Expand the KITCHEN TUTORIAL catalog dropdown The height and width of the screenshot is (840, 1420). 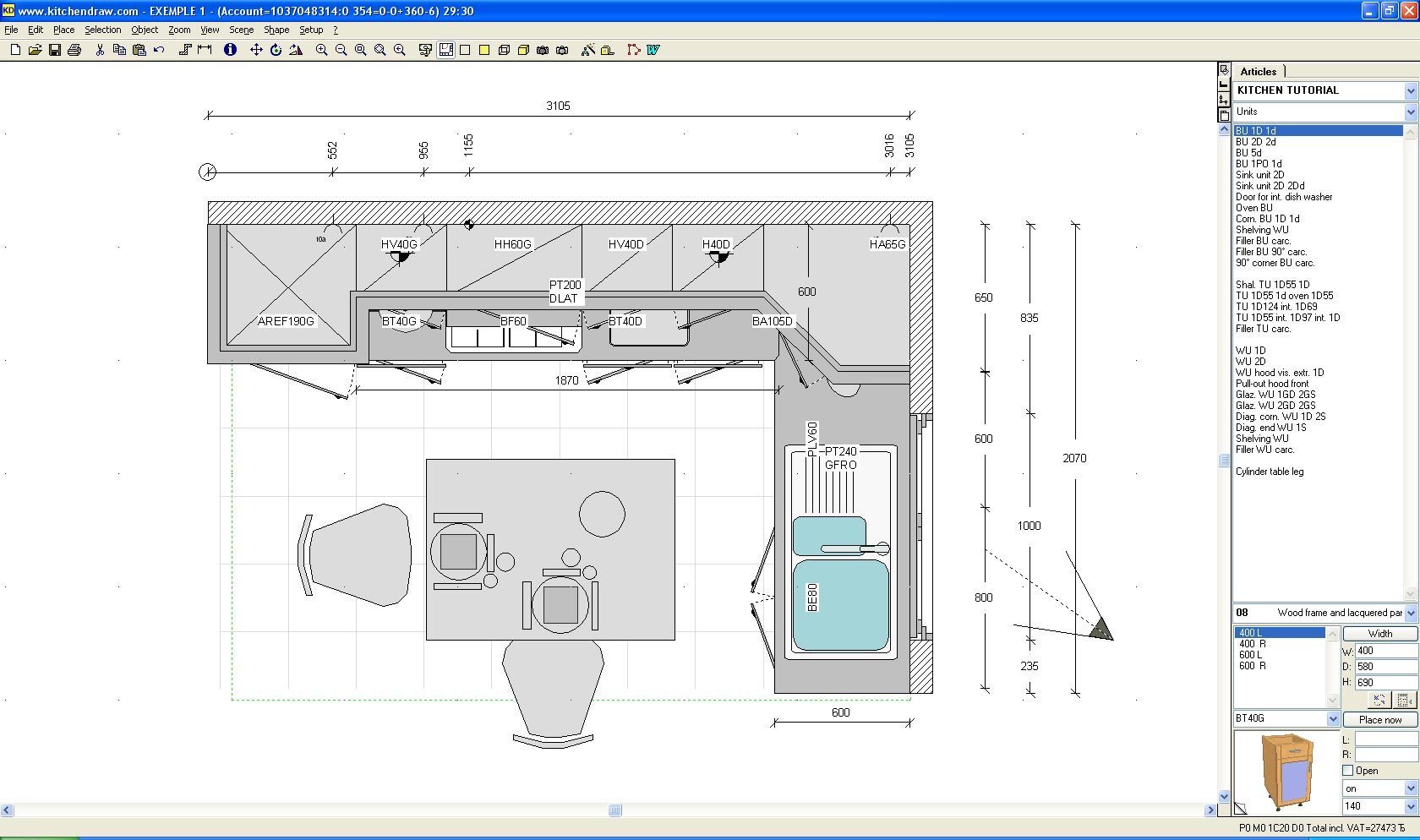tap(1410, 90)
